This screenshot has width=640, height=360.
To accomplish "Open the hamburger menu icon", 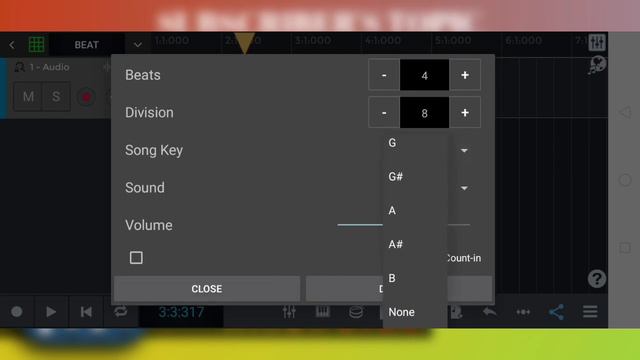I will [590, 312].
